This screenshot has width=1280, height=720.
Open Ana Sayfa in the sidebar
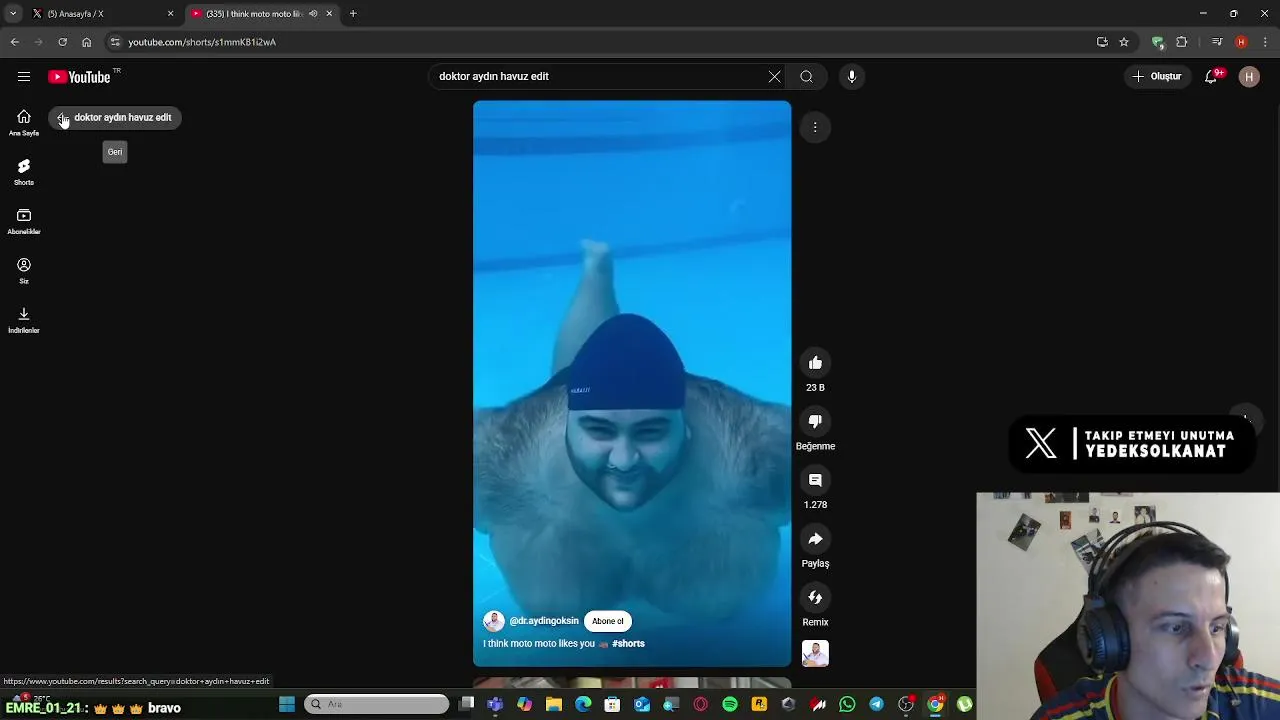pyautogui.click(x=24, y=123)
